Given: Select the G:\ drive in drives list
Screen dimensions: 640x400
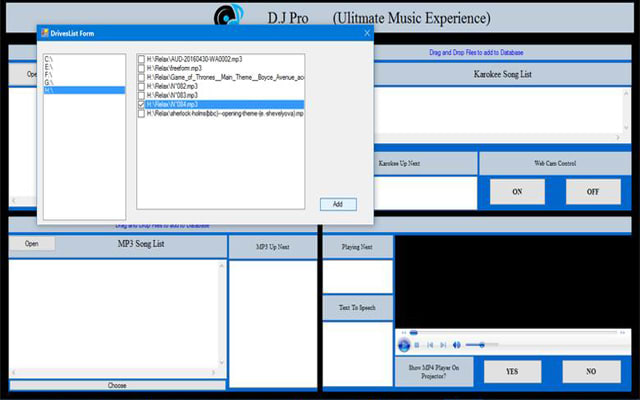Looking at the screenshot, I should [84, 82].
